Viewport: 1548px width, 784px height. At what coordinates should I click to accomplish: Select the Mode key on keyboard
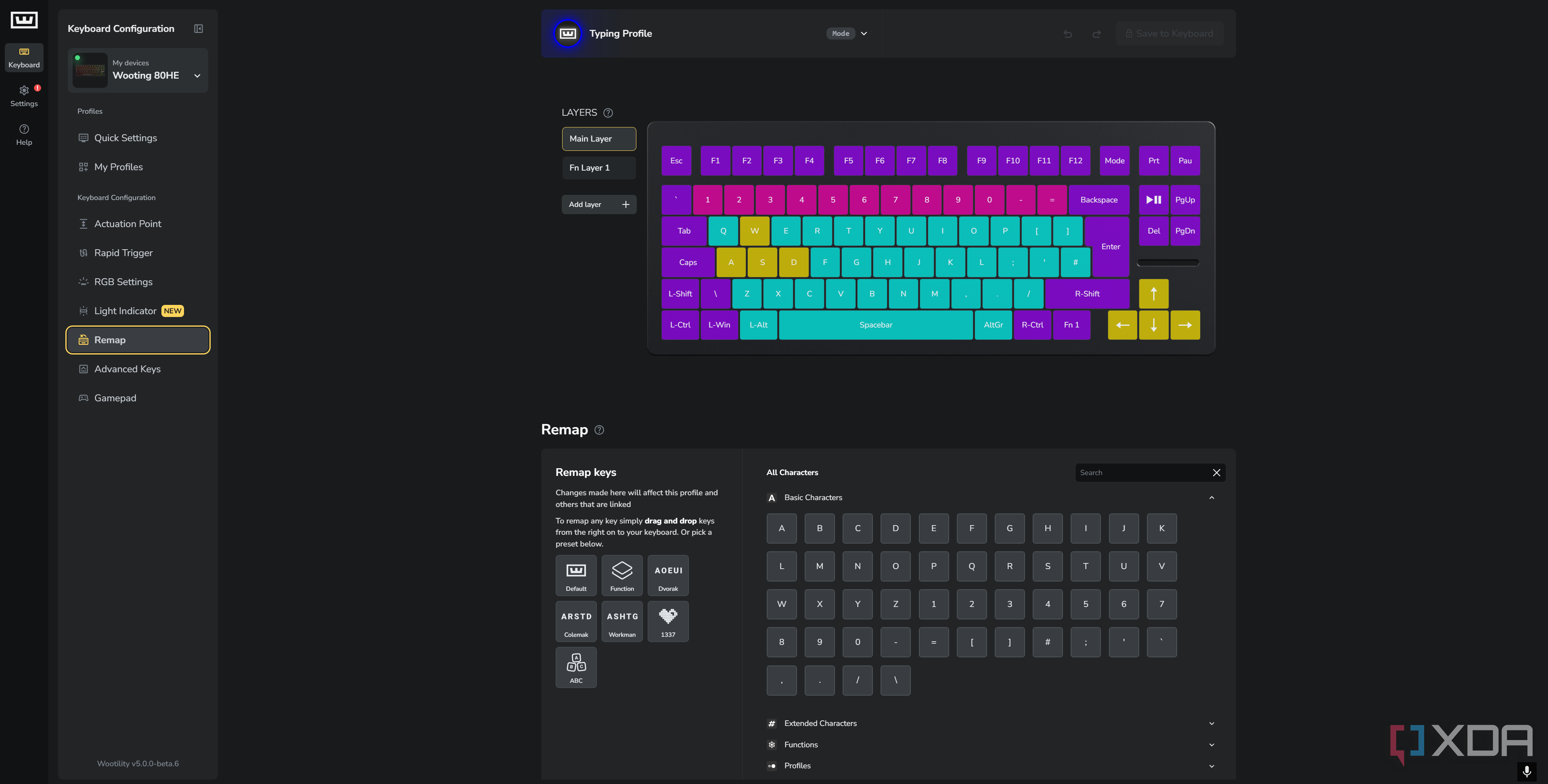(x=1114, y=161)
